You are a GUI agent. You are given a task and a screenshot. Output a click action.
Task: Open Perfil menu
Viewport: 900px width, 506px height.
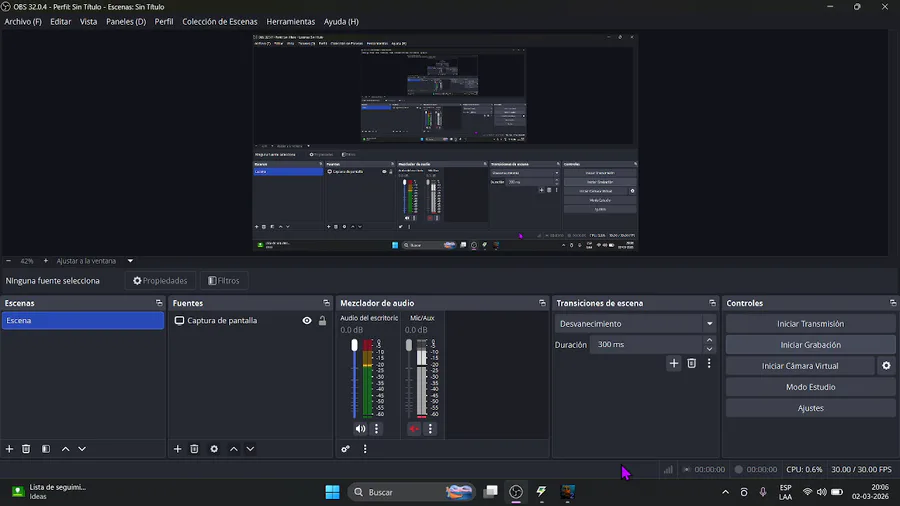point(164,22)
